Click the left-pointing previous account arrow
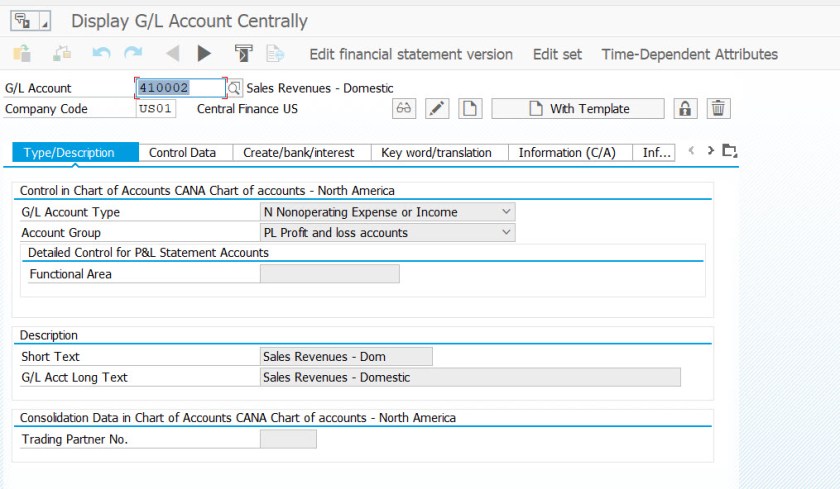Viewport: 840px width, 489px height. pyautogui.click(x=172, y=54)
